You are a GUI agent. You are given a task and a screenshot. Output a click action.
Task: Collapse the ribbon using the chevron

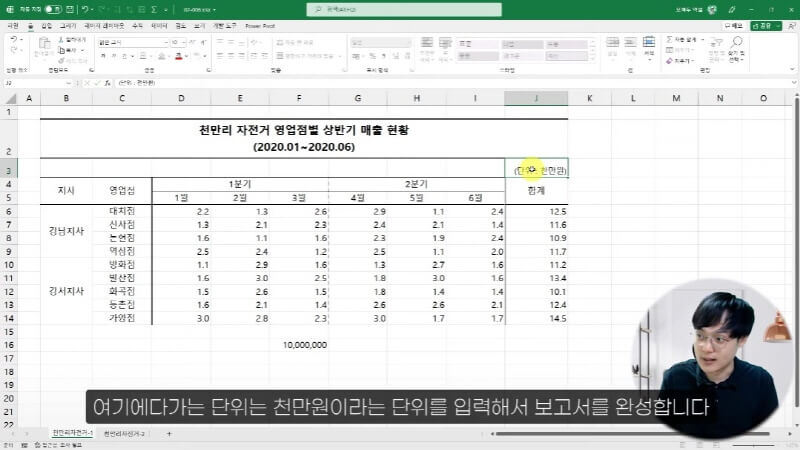792,69
